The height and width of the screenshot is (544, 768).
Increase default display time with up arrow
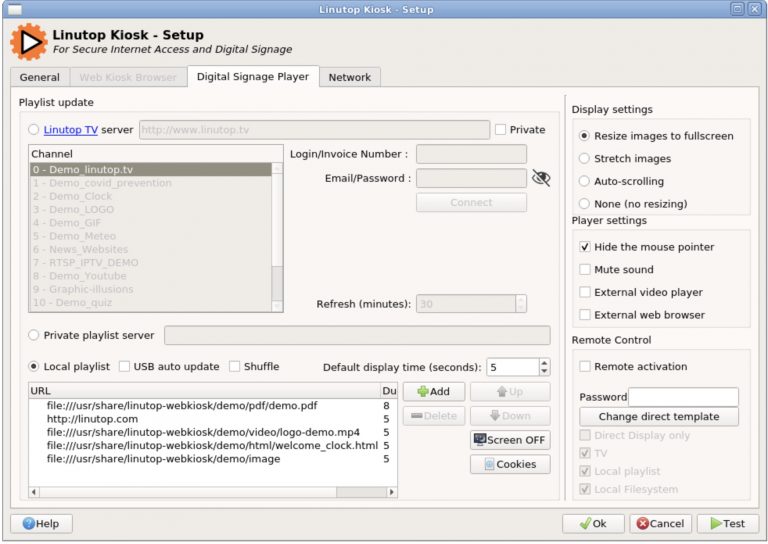(x=544, y=362)
